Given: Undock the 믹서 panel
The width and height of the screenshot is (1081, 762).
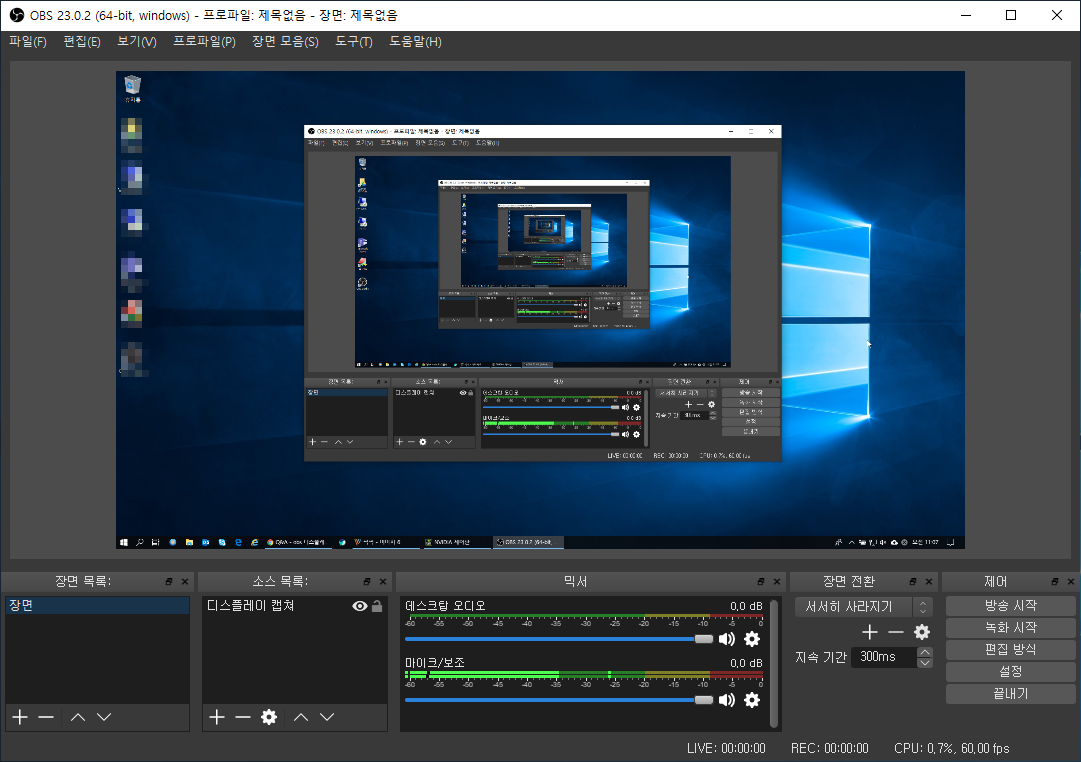Looking at the screenshot, I should point(761,582).
